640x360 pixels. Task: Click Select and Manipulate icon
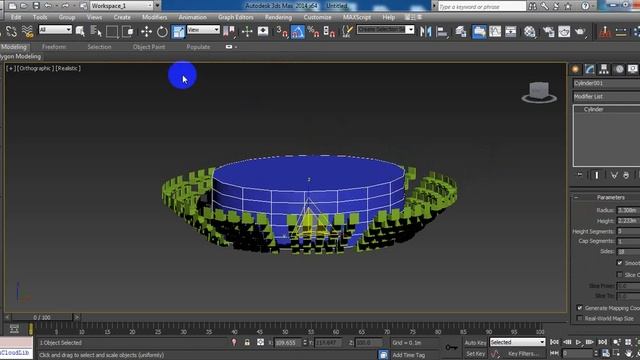(x=247, y=31)
